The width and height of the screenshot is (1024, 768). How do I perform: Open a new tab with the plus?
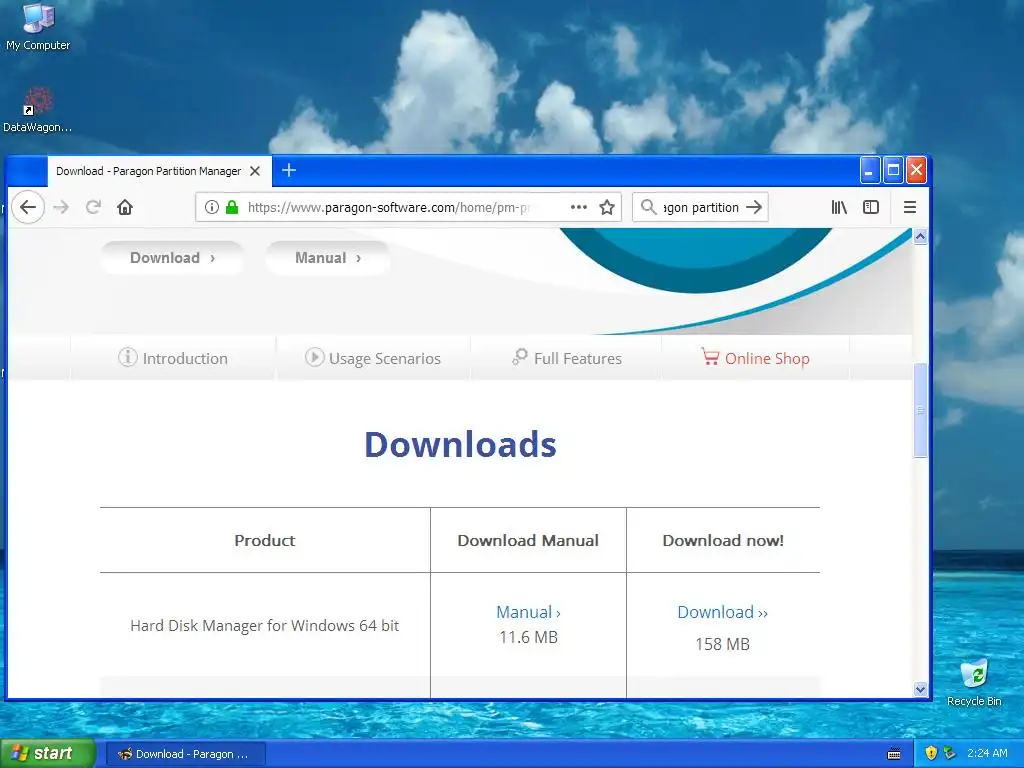(x=289, y=170)
